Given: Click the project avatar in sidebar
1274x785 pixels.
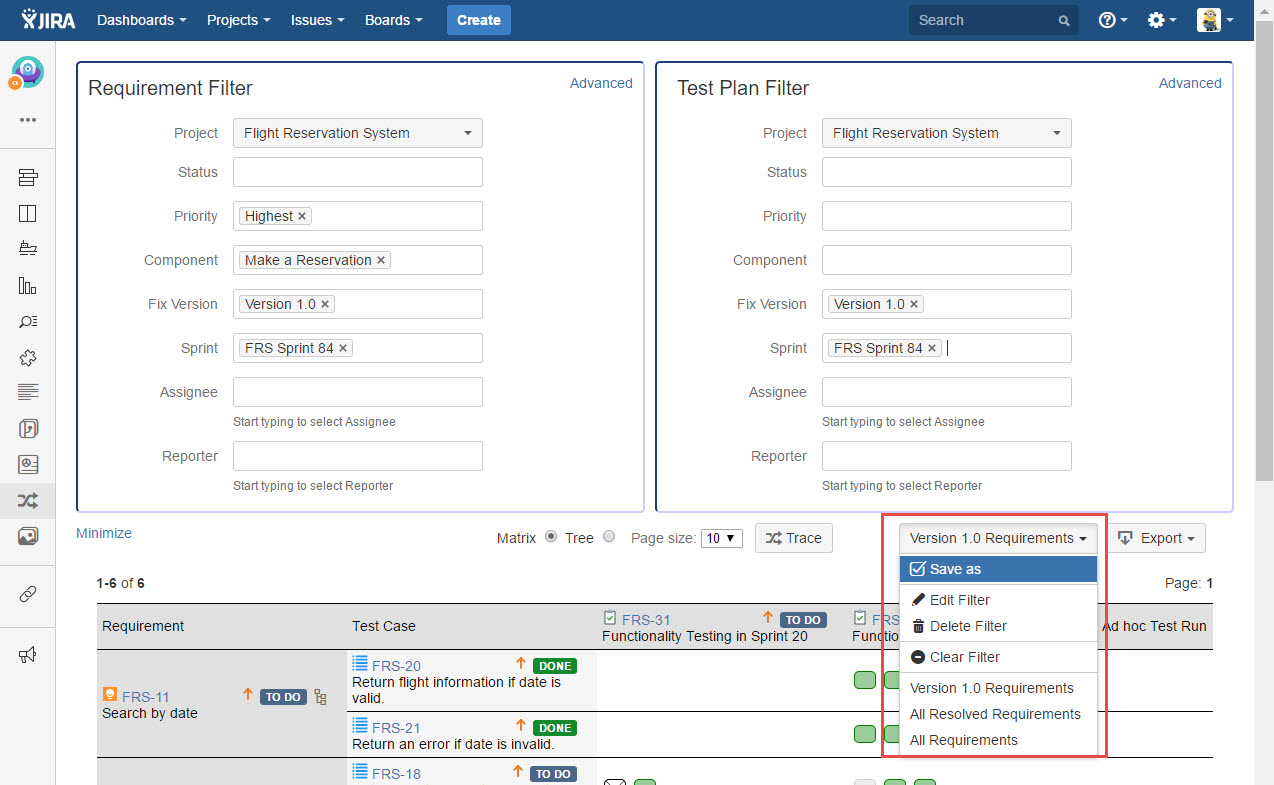Looking at the screenshot, I should (x=27, y=72).
